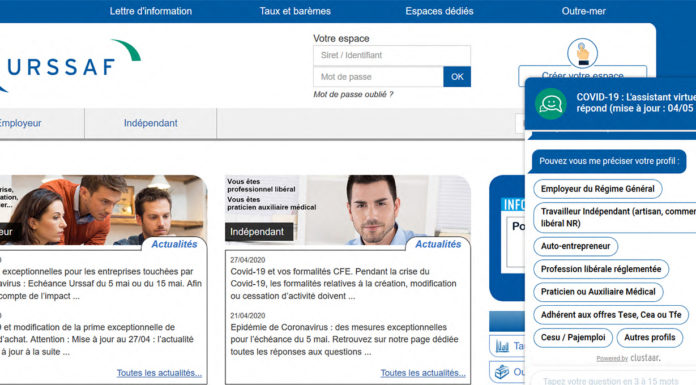This screenshot has height=385, width=696.
Task: Choose Cesu / Pajemploi profile
Action: (573, 337)
